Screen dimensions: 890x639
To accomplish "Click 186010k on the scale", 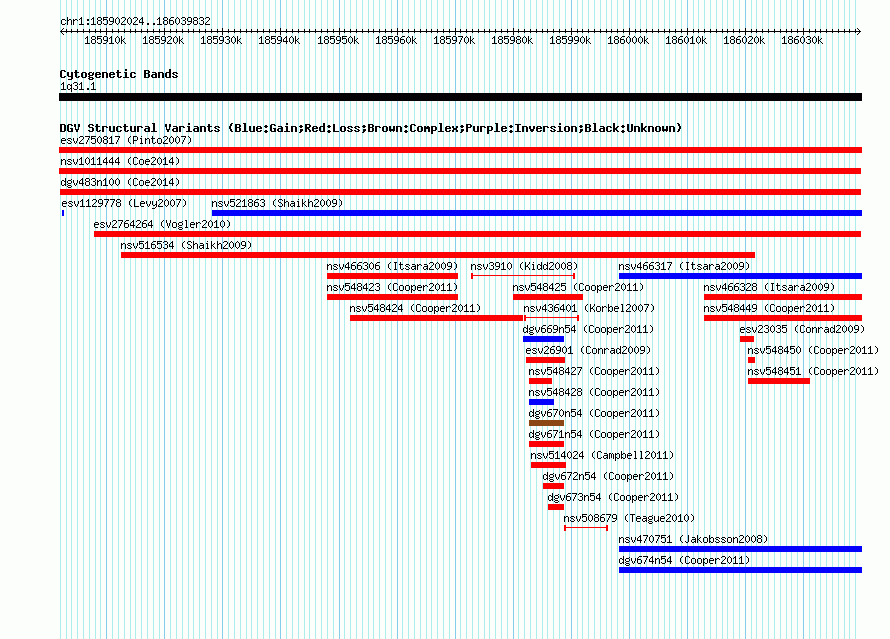I will [686, 40].
